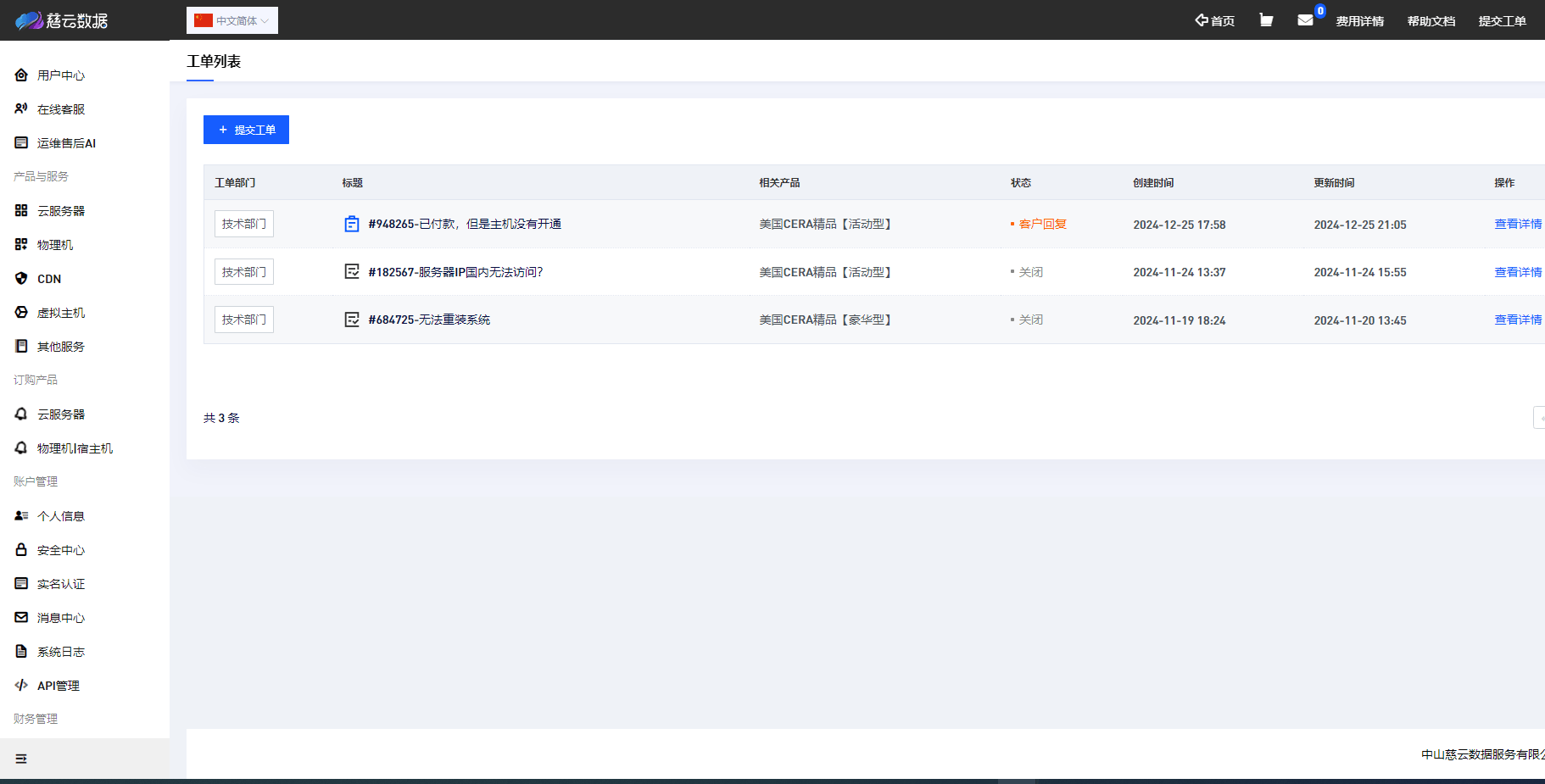Viewport: 1545px width, 784px height.
Task: Click the home icon beside 用户中心
Action: click(21, 75)
